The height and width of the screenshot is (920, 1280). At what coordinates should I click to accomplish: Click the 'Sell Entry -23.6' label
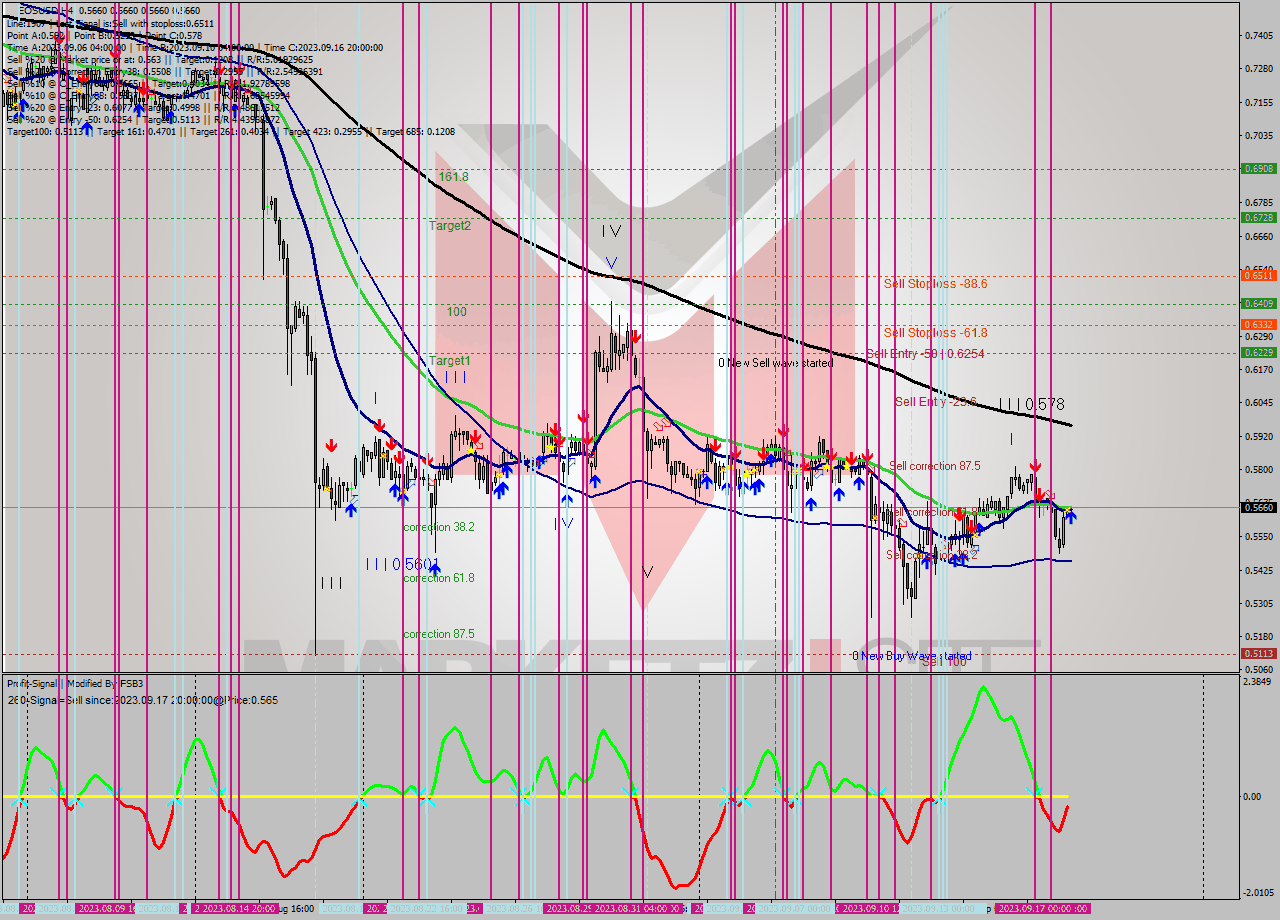[935, 401]
